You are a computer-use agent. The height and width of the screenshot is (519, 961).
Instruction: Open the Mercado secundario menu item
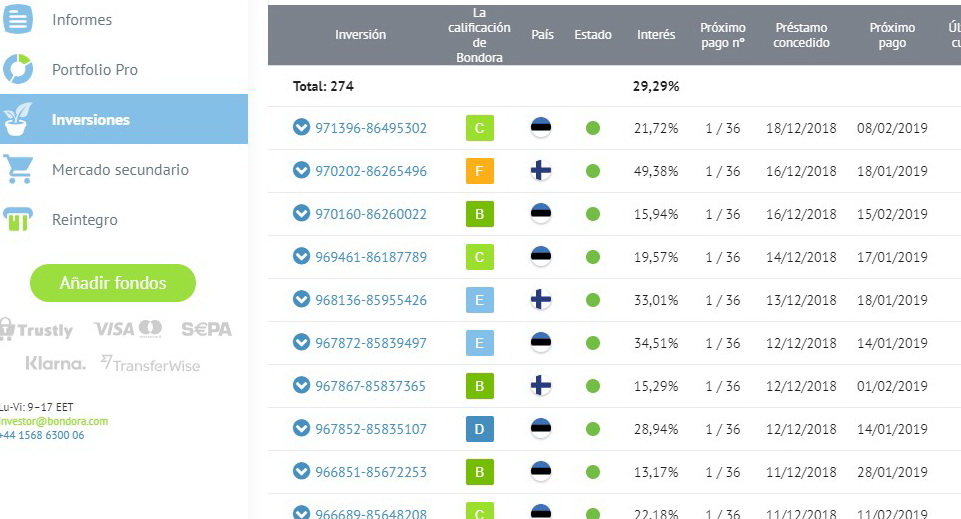(x=120, y=170)
